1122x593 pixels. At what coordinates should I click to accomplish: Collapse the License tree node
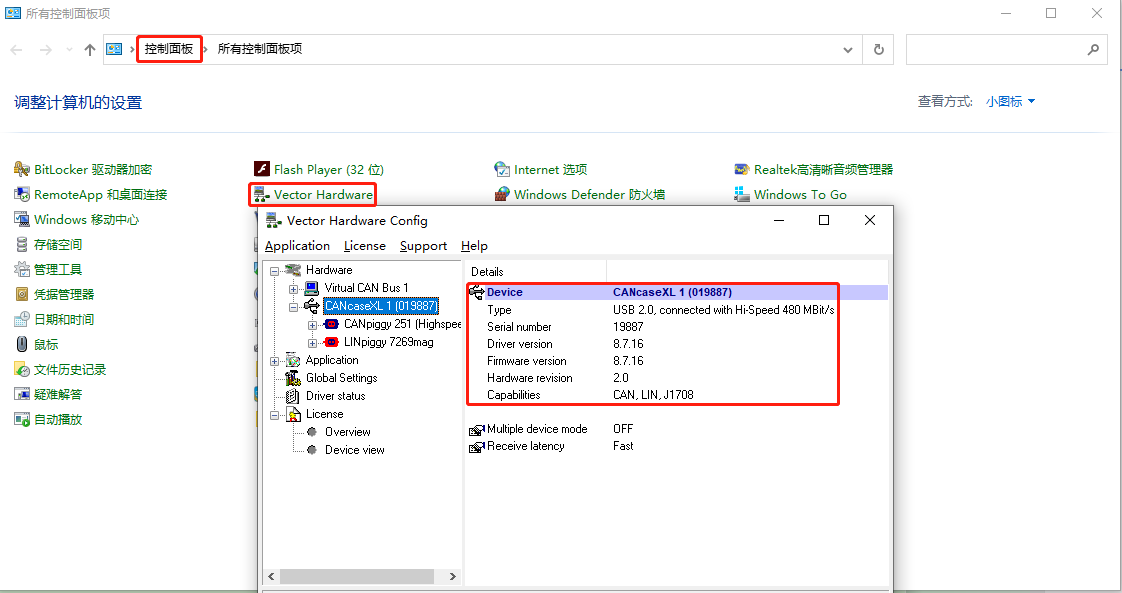274,416
